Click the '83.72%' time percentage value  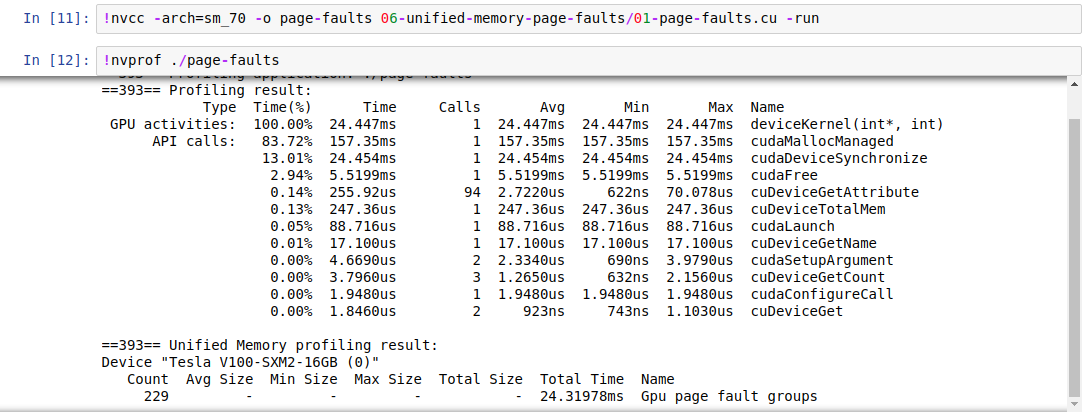(287, 142)
